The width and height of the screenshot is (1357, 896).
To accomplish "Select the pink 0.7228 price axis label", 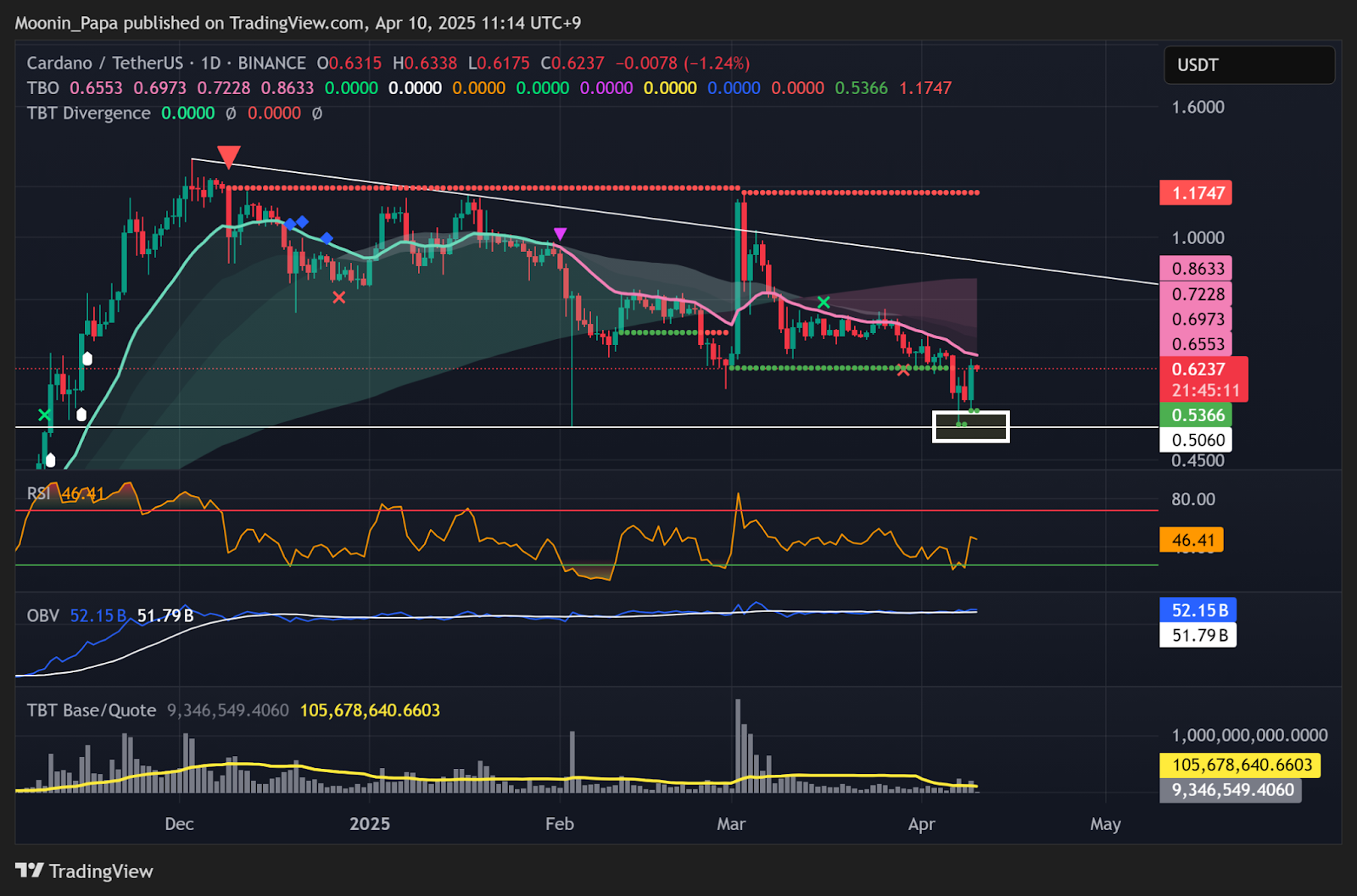I will 1196,294.
